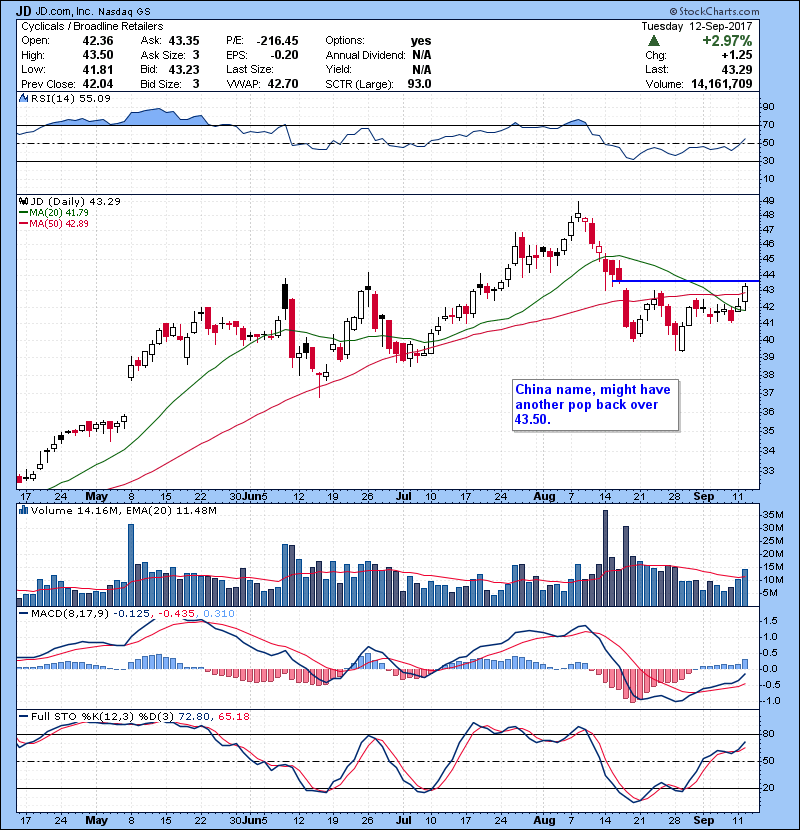Click the Low value 41.81
The width and height of the screenshot is (800, 830).
pyautogui.click(x=98, y=69)
